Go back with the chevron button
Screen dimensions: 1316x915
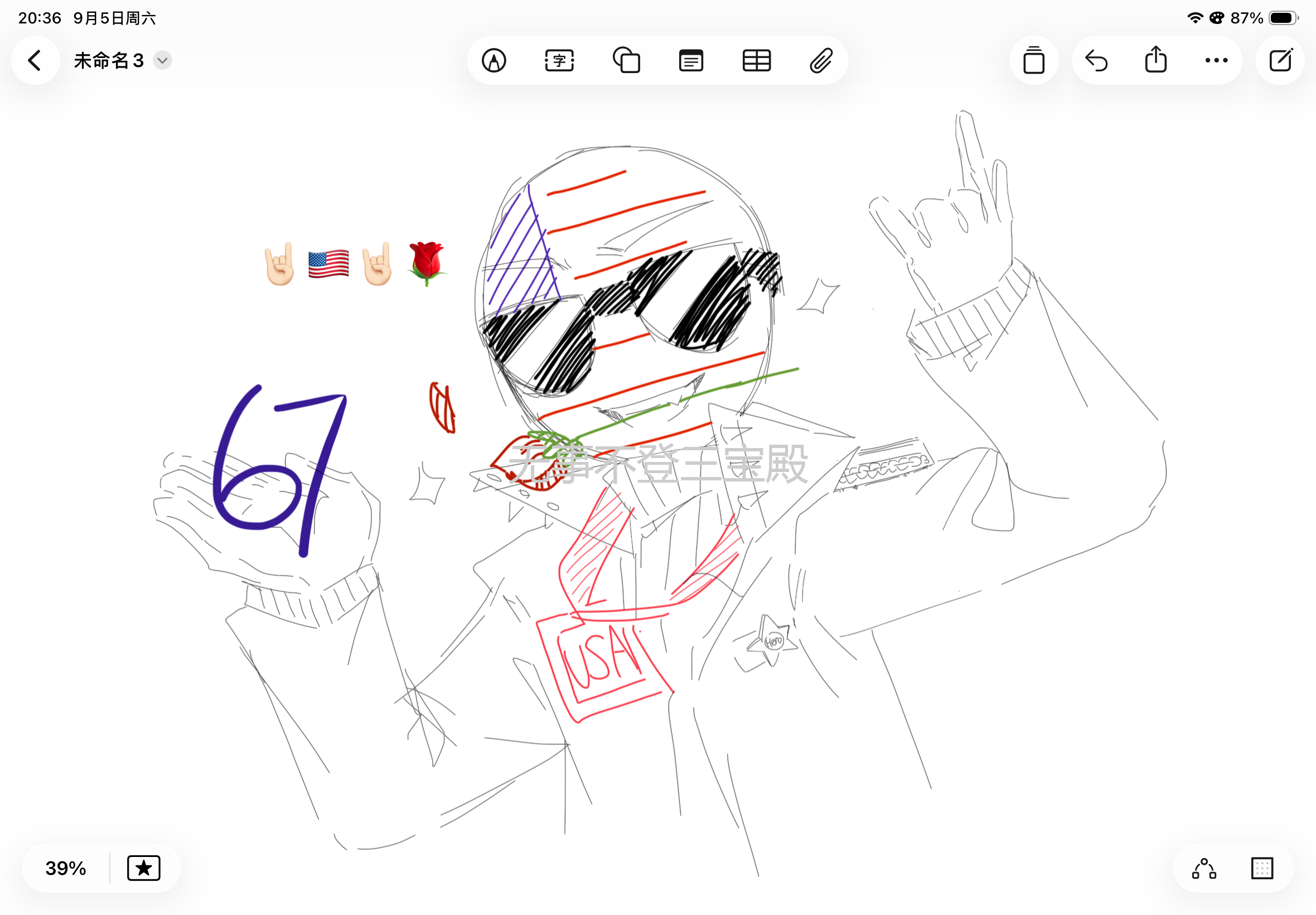(36, 60)
